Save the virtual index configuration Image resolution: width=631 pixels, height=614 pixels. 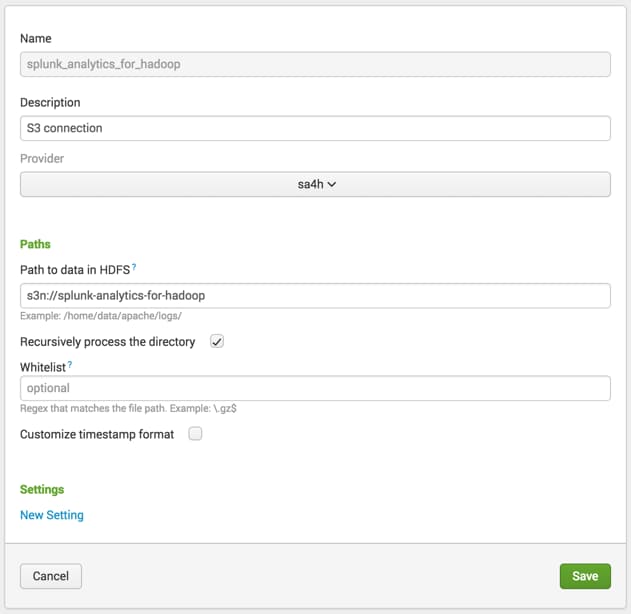pyautogui.click(x=585, y=576)
